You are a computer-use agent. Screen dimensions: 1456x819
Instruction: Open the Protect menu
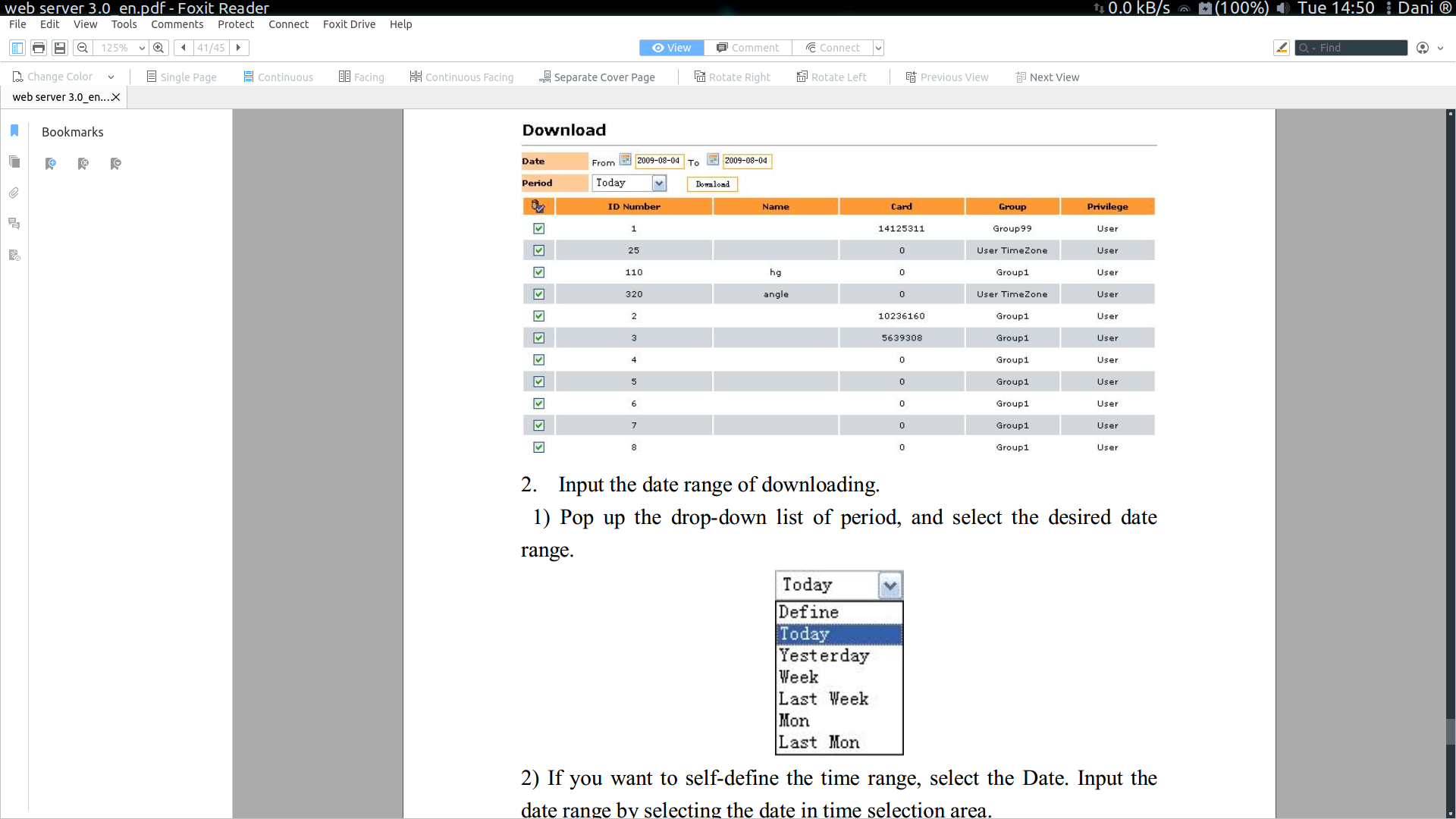click(x=235, y=24)
